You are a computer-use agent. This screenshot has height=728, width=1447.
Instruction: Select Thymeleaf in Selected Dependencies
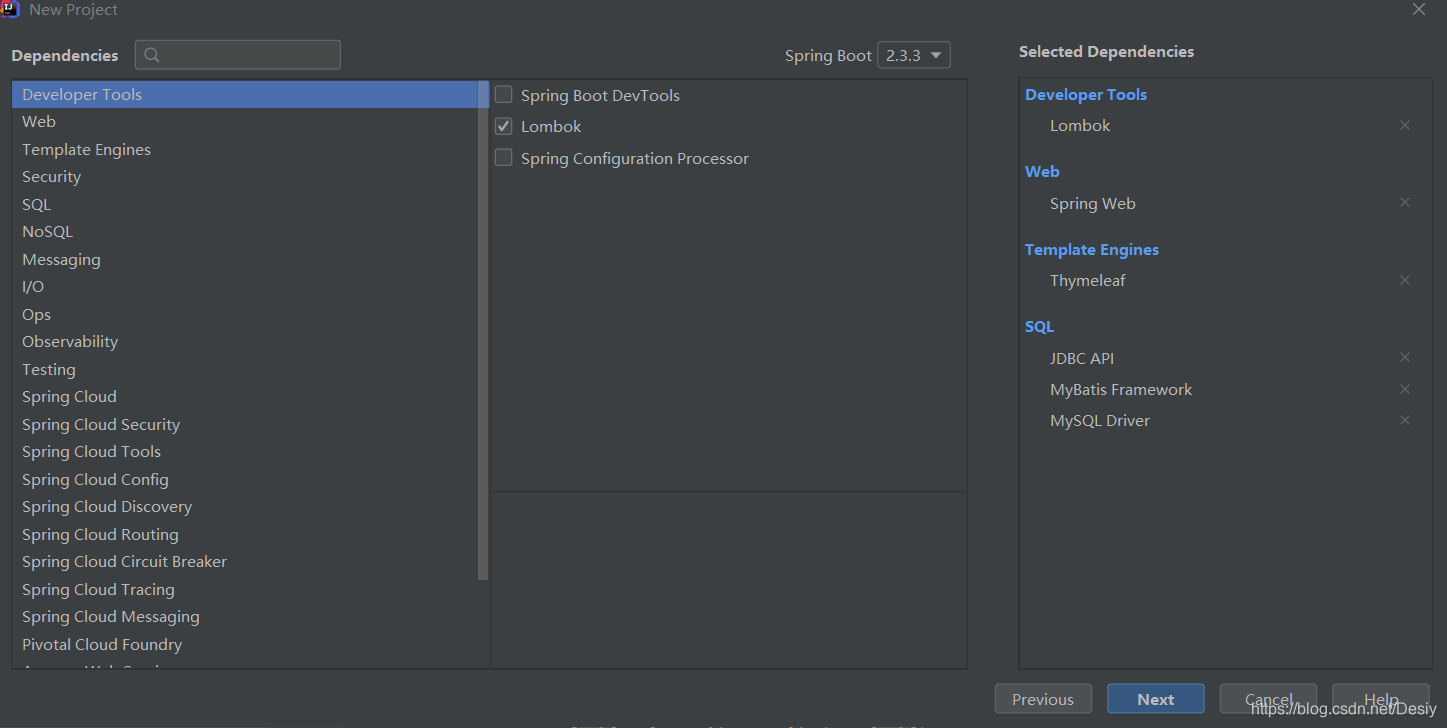[1087, 280]
